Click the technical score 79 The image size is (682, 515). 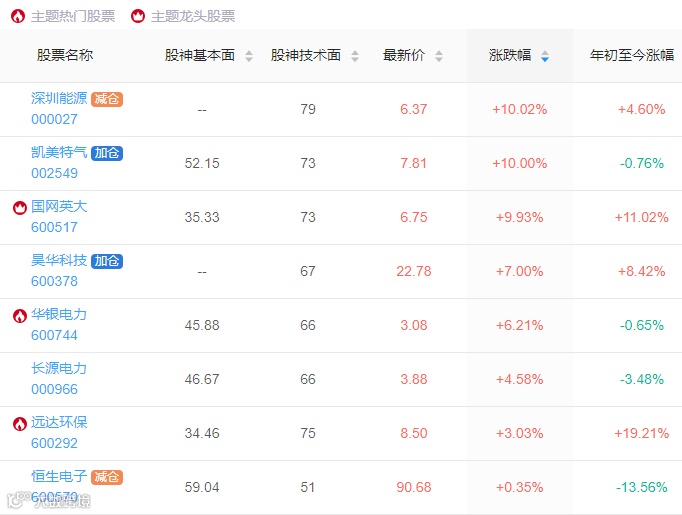pyautogui.click(x=308, y=109)
